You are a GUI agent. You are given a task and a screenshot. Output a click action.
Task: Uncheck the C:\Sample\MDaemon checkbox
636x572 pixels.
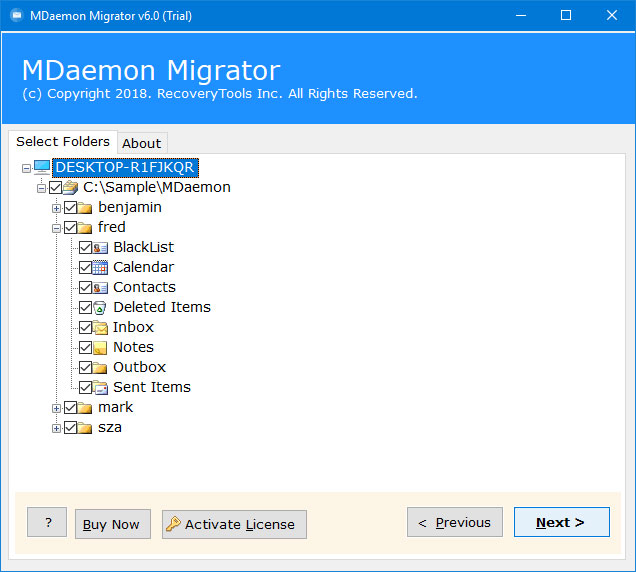coord(56,187)
